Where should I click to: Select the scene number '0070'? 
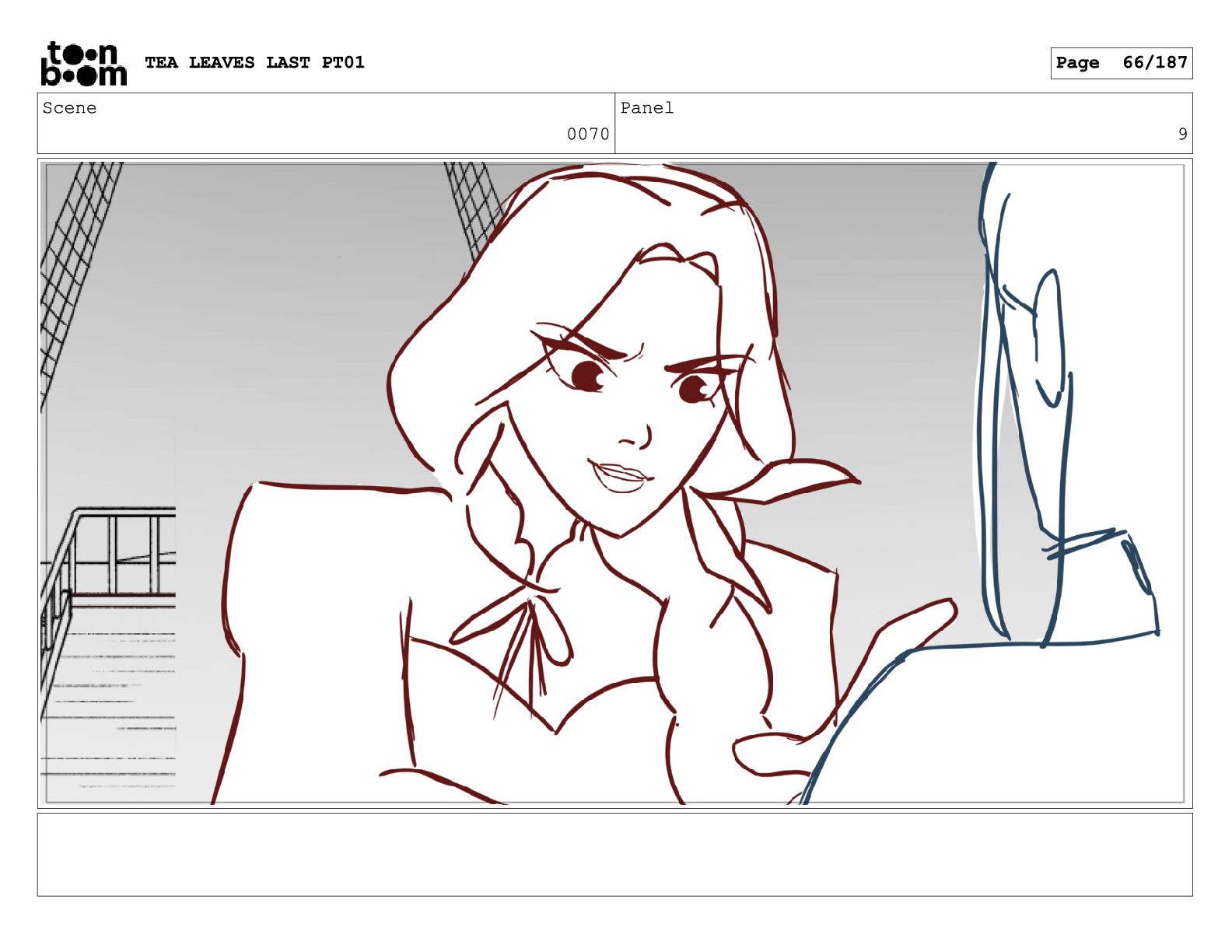[x=588, y=134]
